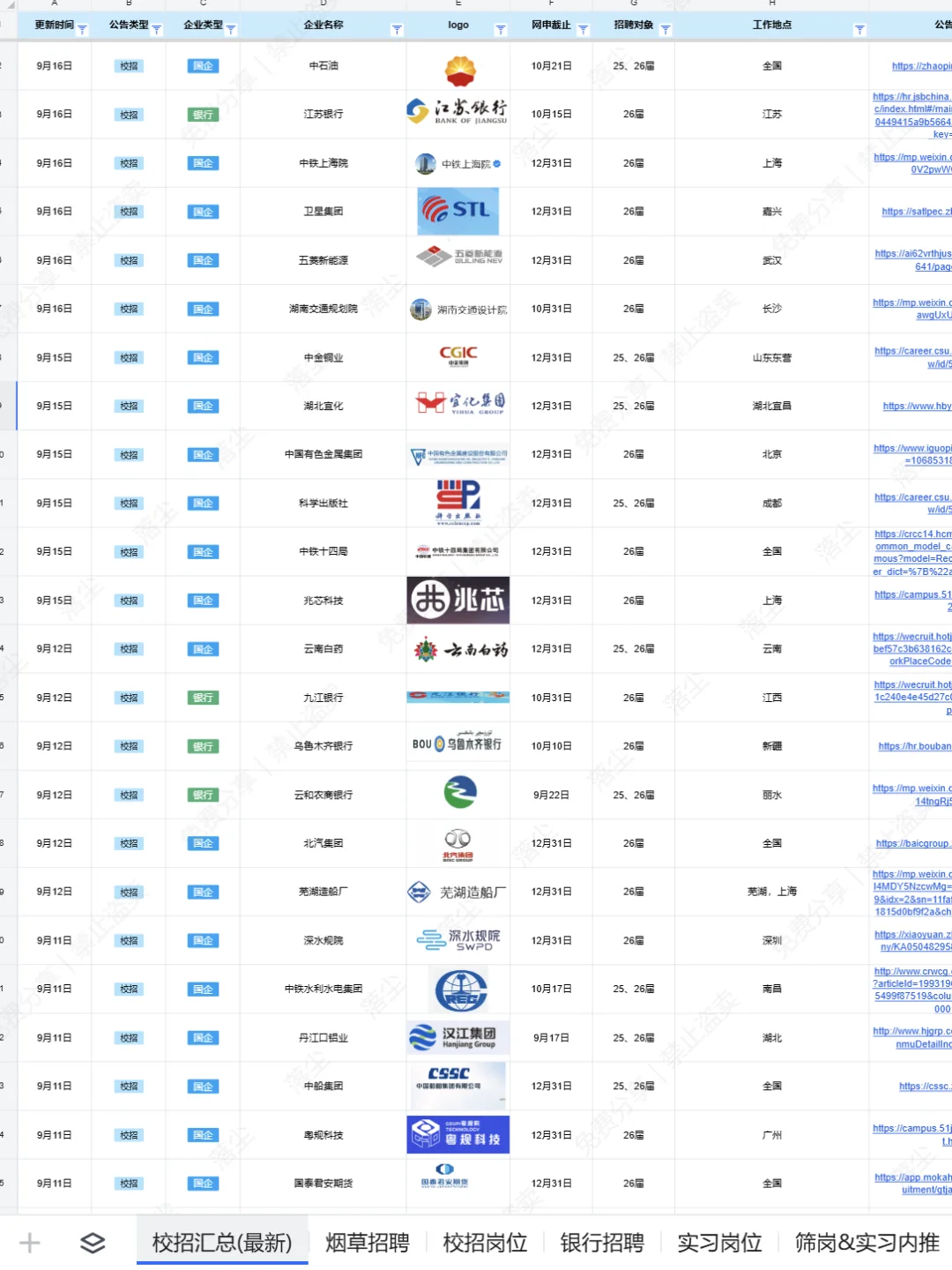The image size is (952, 1270).
Task: Select 芜湖造船厂 company name cell
Action: [x=324, y=892]
